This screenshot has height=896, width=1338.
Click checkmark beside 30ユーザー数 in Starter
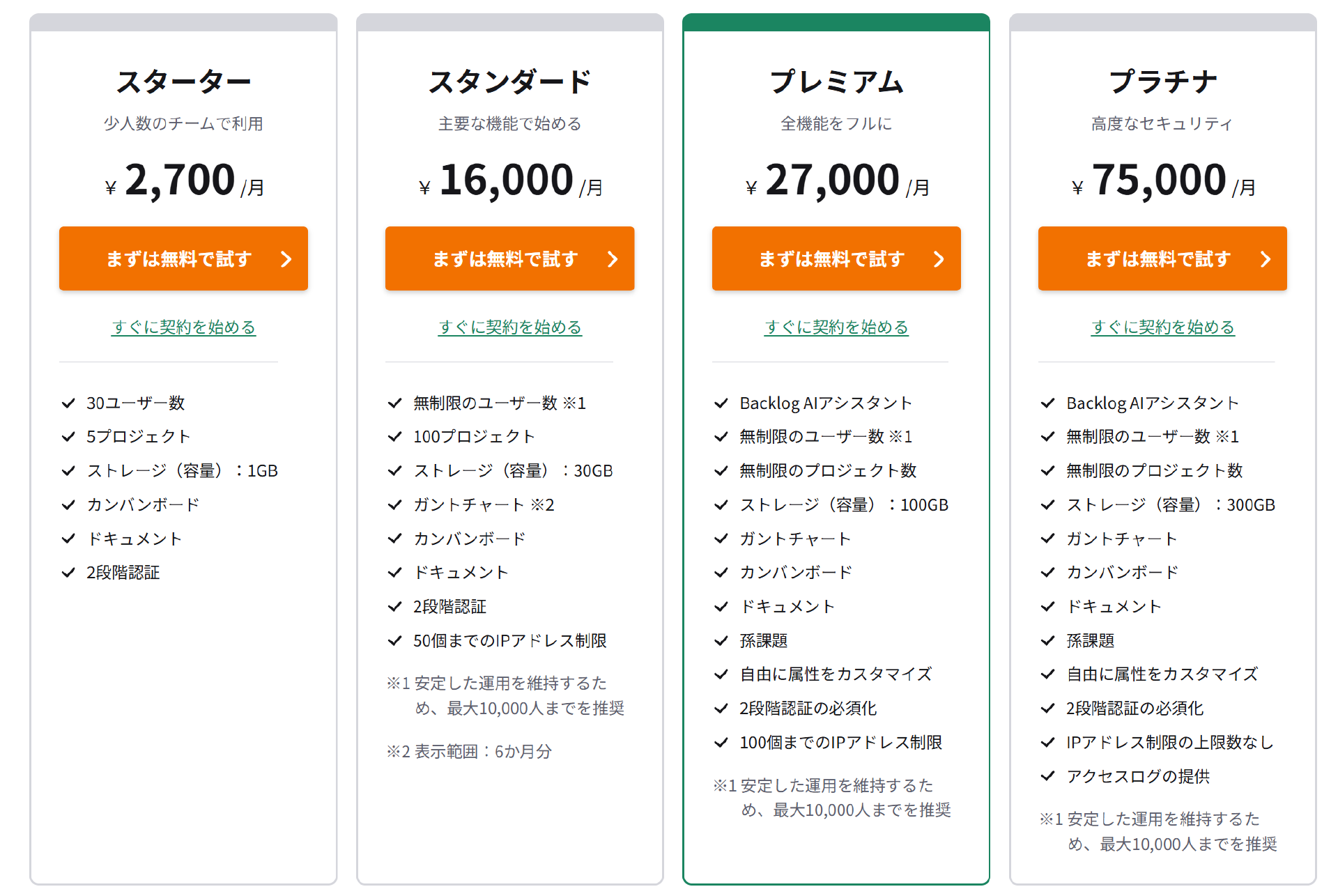pos(68,403)
